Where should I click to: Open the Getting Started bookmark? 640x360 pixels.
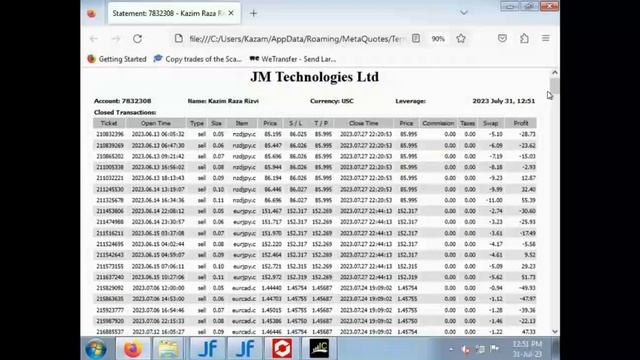pyautogui.click(x=117, y=59)
